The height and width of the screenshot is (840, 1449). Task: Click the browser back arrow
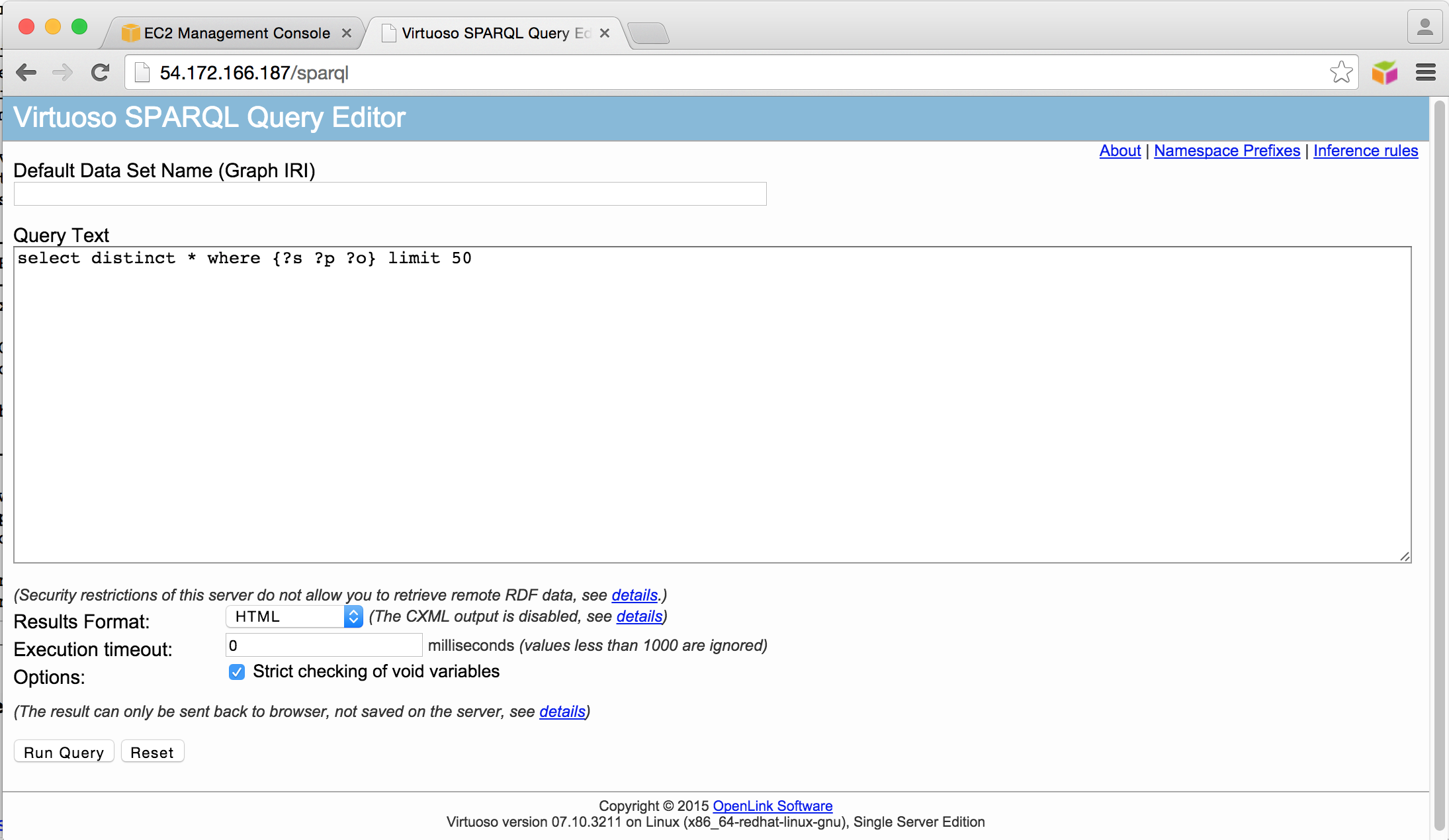point(26,72)
